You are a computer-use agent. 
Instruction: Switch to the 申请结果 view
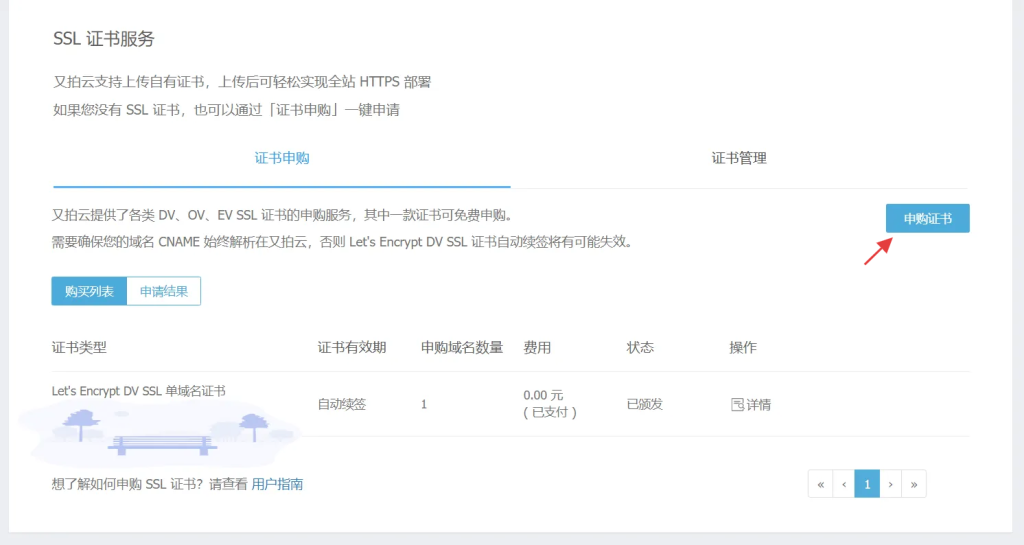(x=164, y=291)
